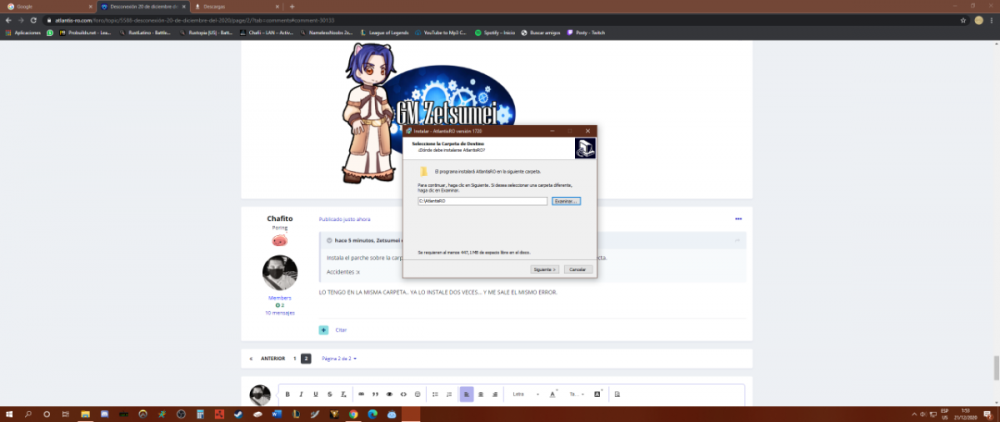This screenshot has height=422, width=1000.
Task: Click the Siguiente button in the installer
Action: 544,269
